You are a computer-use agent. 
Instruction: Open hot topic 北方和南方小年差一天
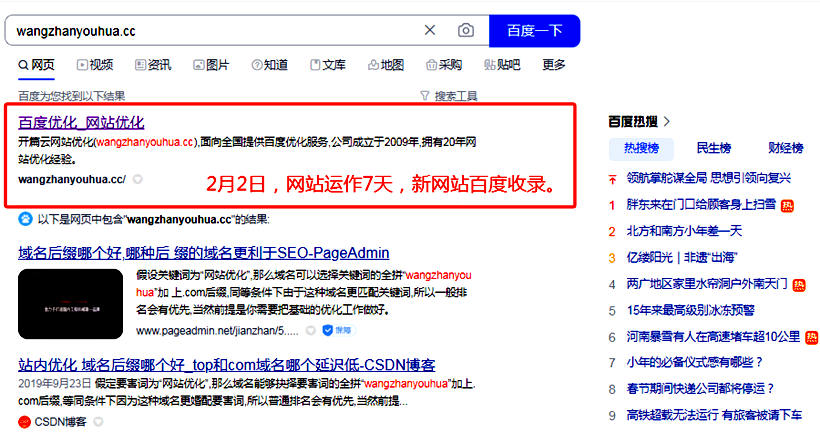click(x=684, y=231)
